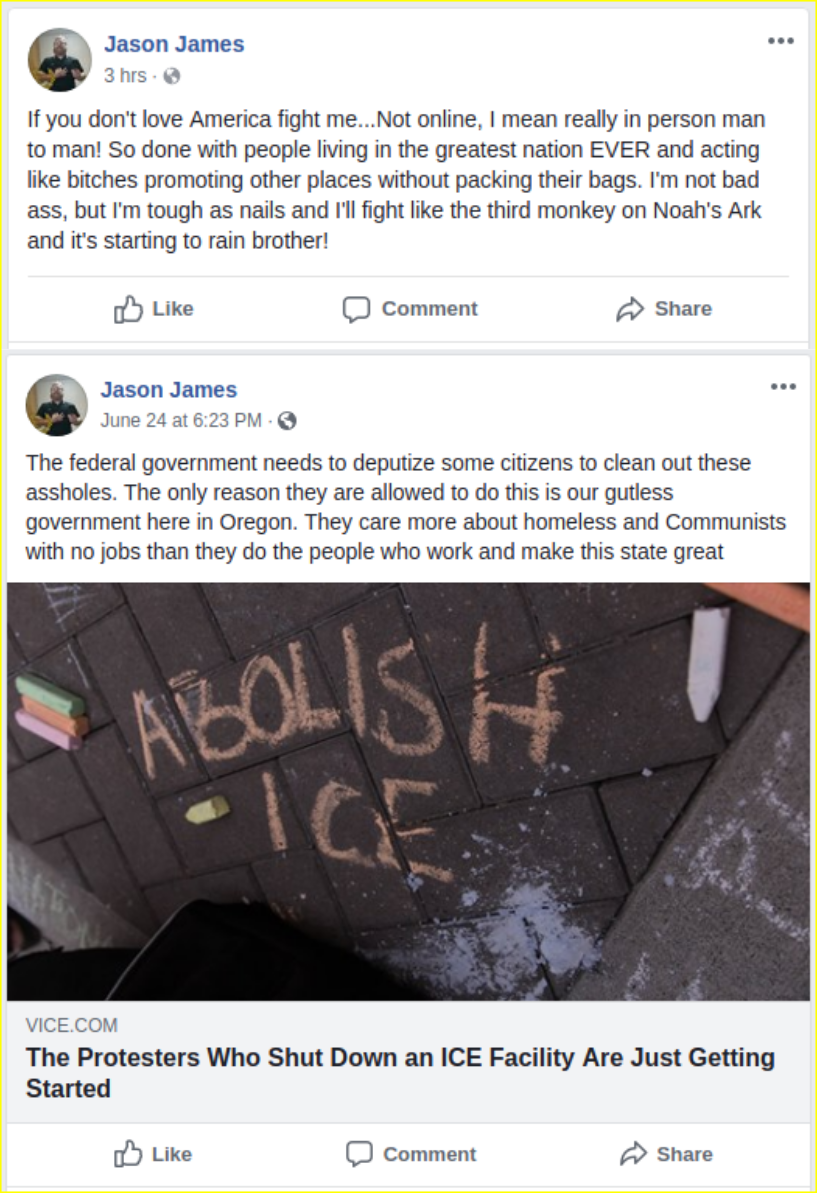Click the VICE.COM source label
This screenshot has height=1193, width=817.
pos(72,1025)
